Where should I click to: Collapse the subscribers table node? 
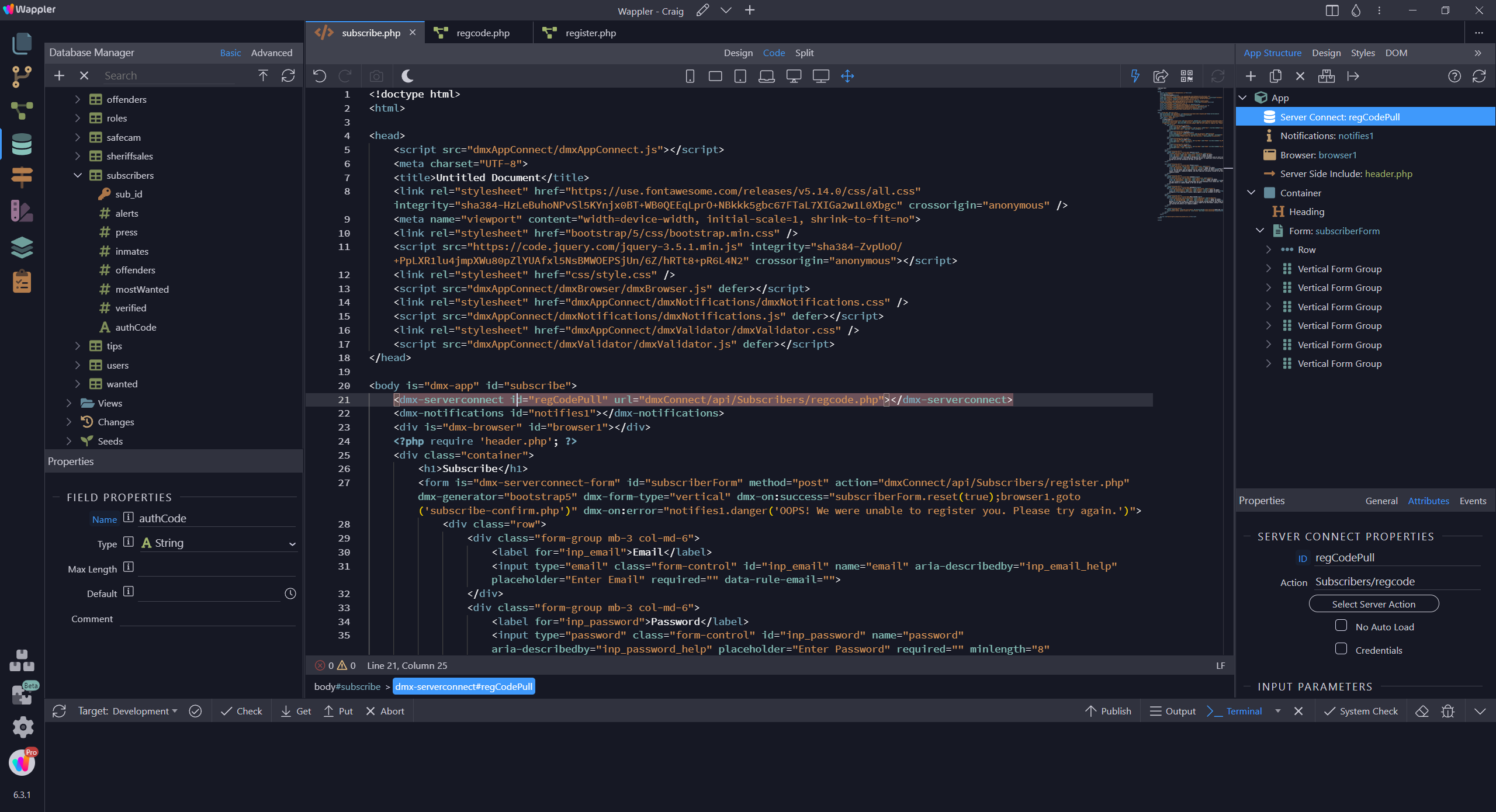[x=78, y=175]
